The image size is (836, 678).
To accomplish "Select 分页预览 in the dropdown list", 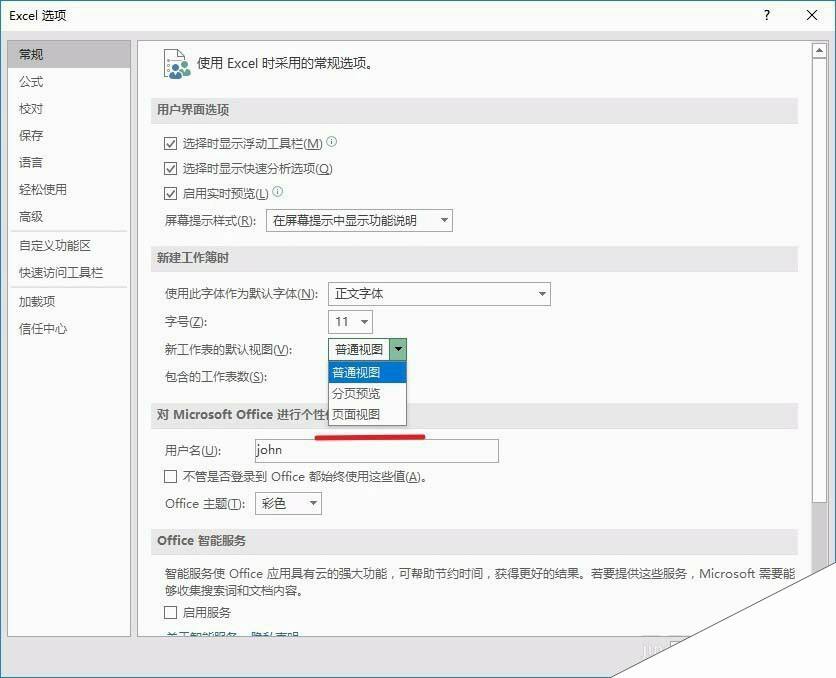I will pyautogui.click(x=367, y=393).
